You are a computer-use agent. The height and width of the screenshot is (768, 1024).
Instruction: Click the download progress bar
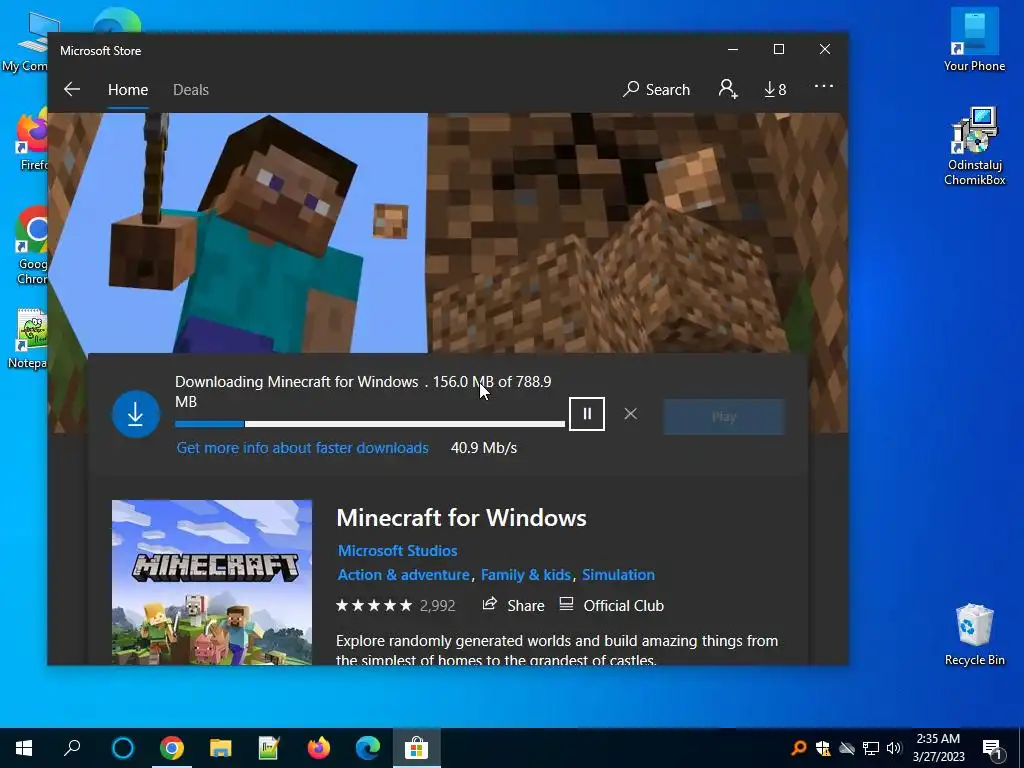(370, 424)
